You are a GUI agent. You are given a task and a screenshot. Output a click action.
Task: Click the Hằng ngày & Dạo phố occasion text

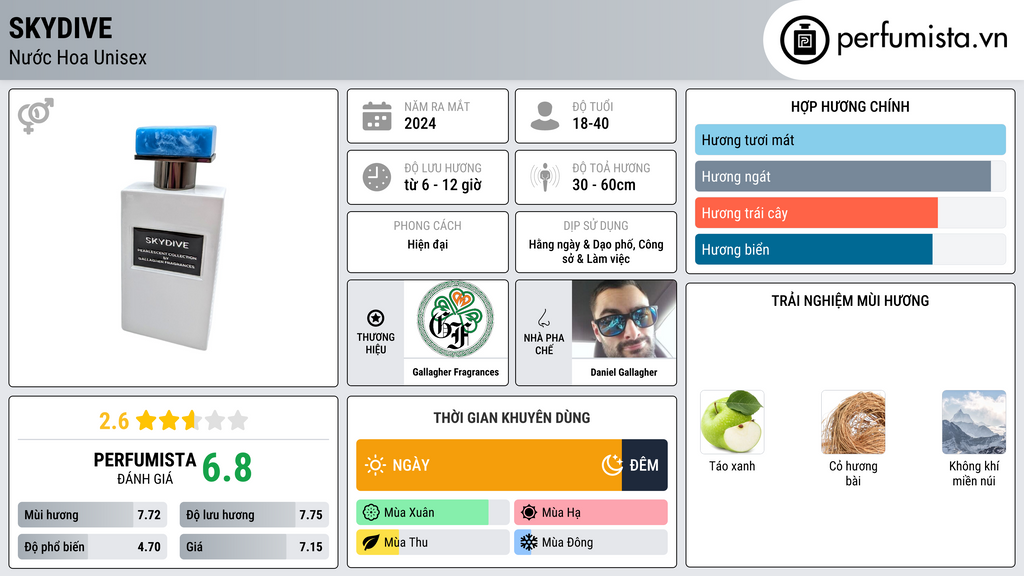596,251
